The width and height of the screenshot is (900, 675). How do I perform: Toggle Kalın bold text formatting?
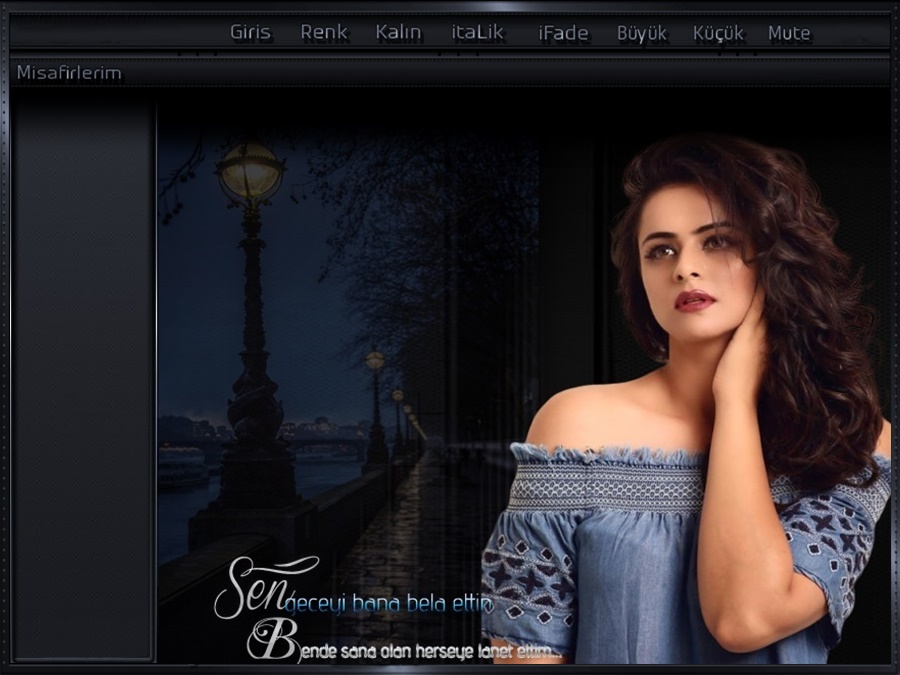click(398, 32)
